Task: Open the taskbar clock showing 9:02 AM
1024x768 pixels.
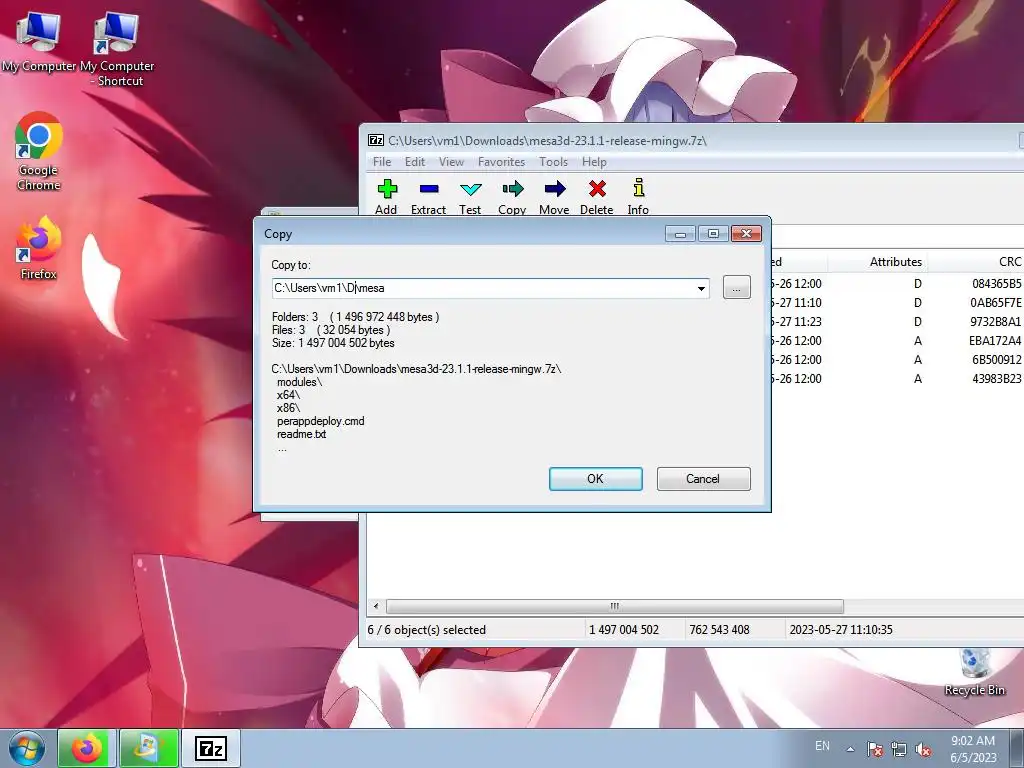Action: [973, 748]
